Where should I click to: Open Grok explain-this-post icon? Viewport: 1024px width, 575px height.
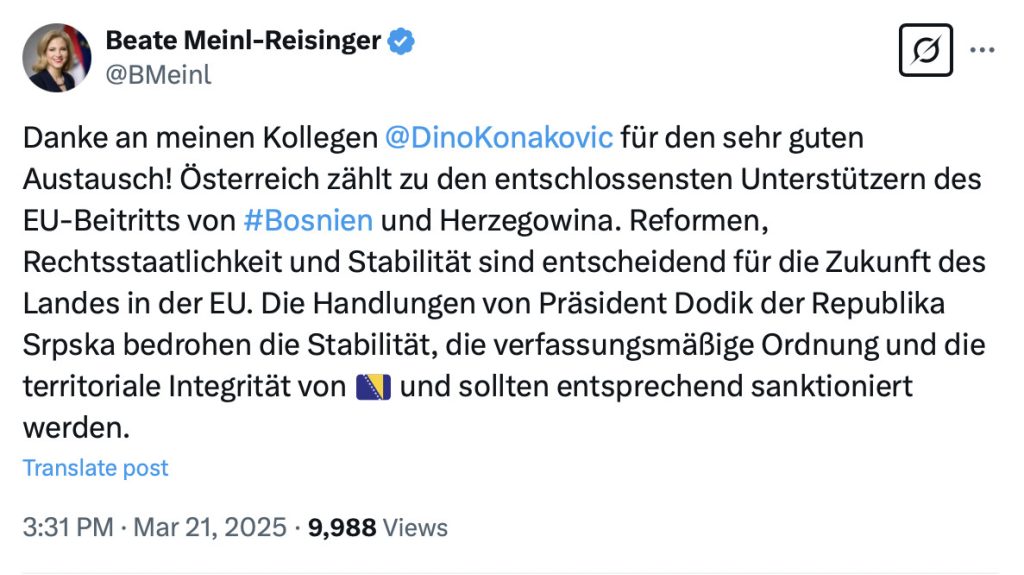click(926, 50)
